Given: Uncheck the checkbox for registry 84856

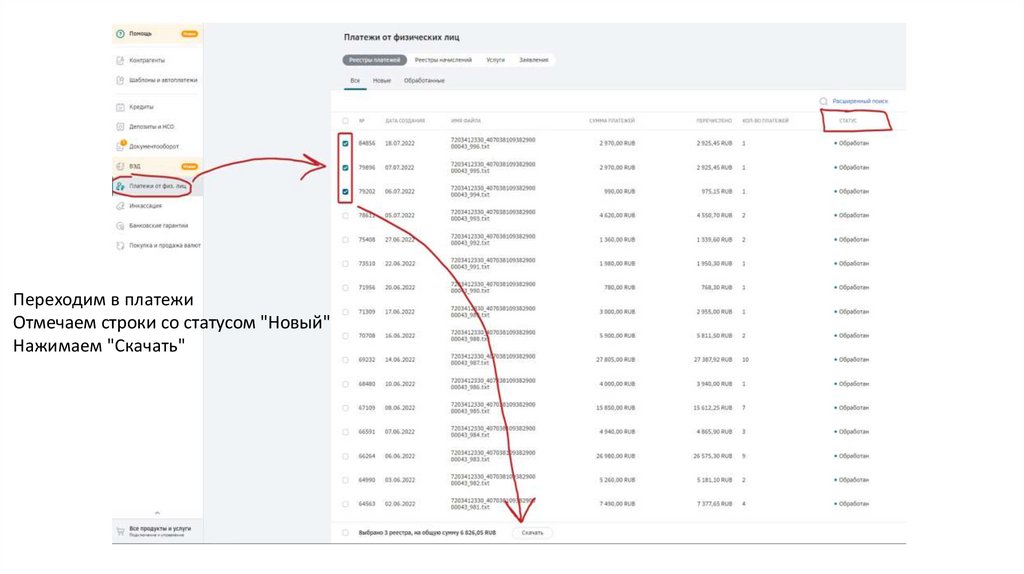Looking at the screenshot, I should (345, 144).
